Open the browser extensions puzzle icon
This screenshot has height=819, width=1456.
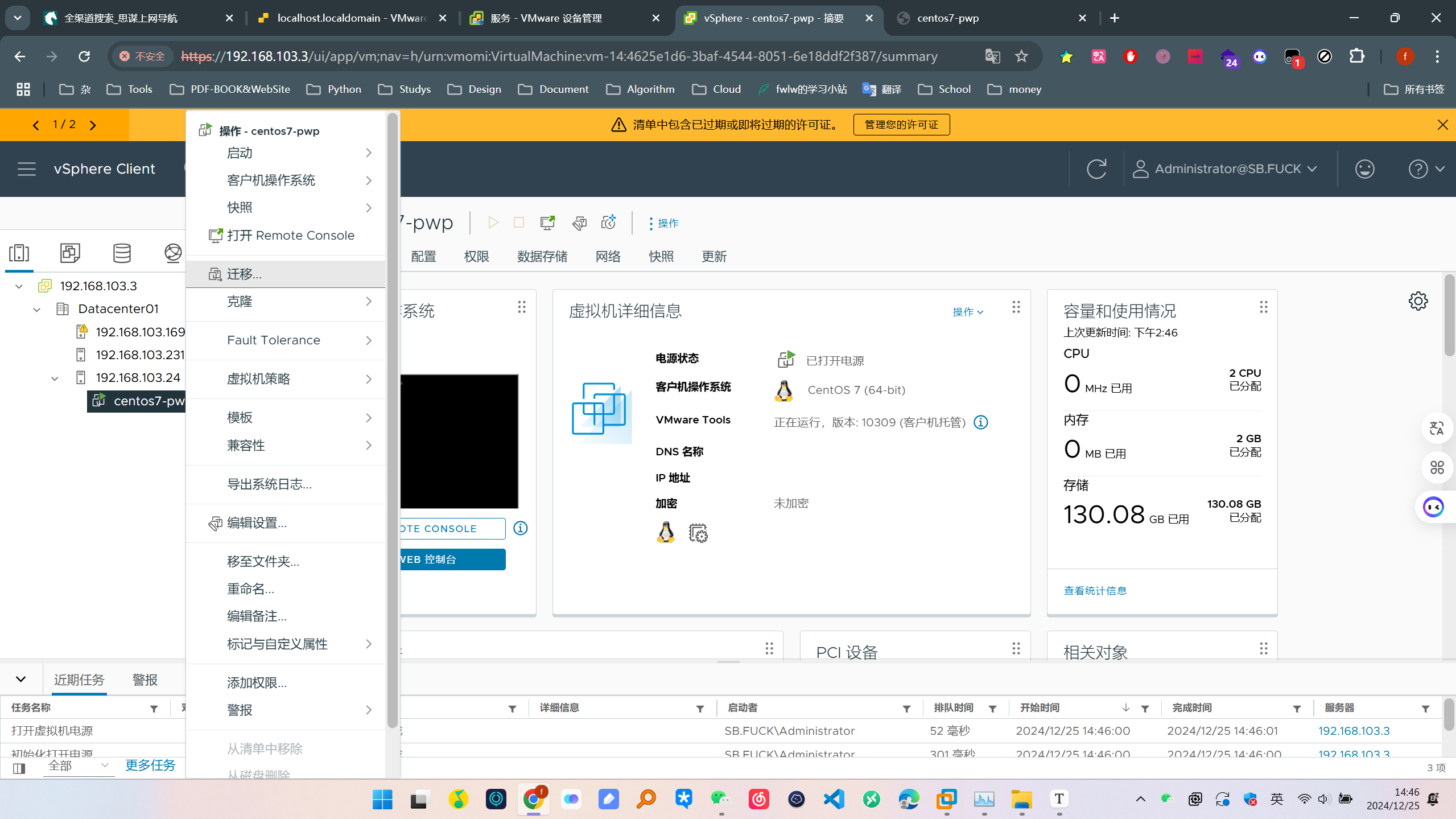click(1357, 56)
